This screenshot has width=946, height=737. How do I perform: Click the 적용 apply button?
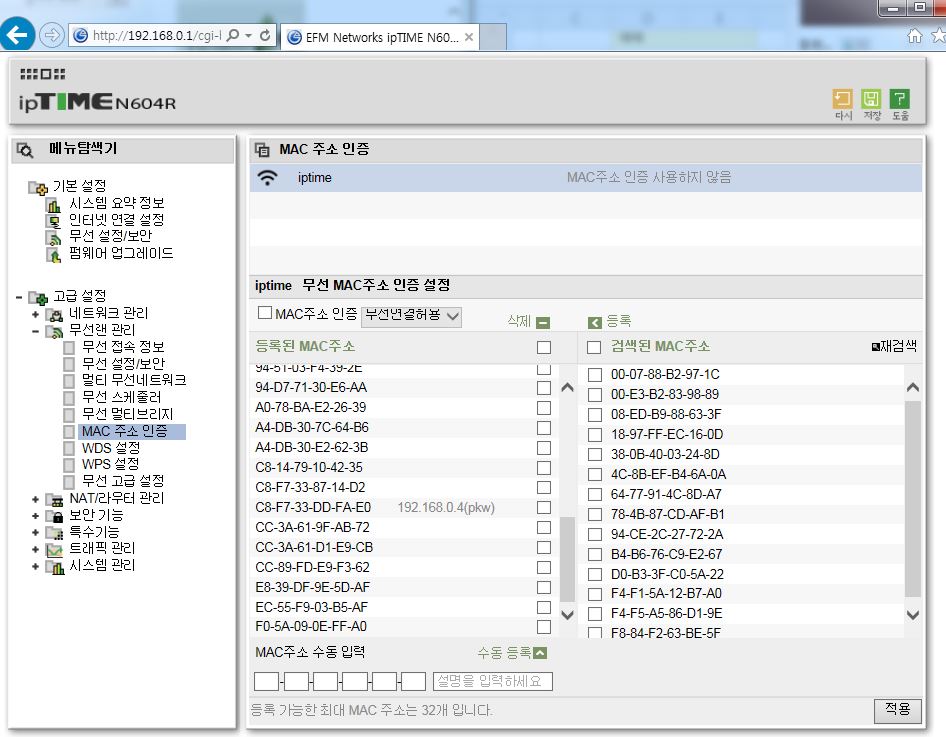pyautogui.click(x=897, y=710)
